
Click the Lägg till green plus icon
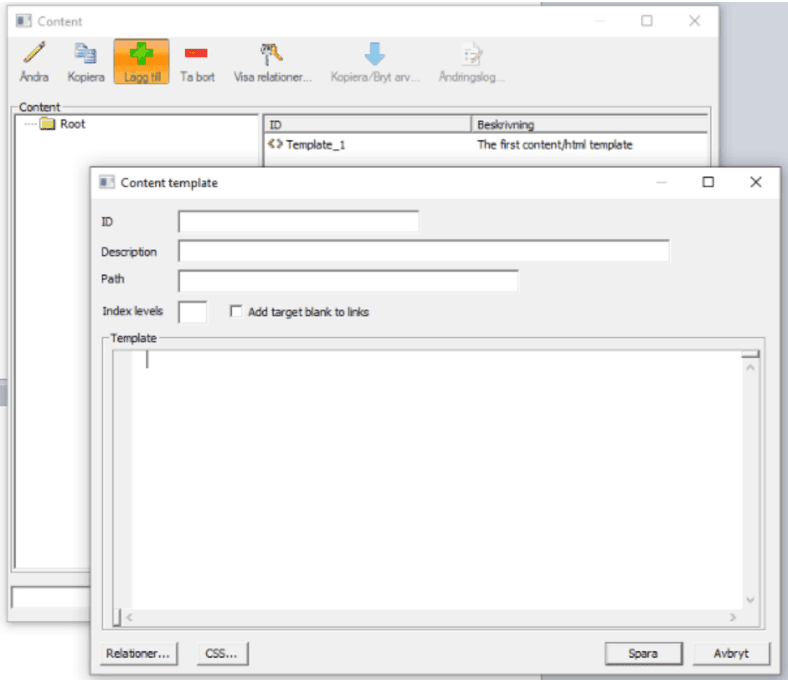(141, 54)
